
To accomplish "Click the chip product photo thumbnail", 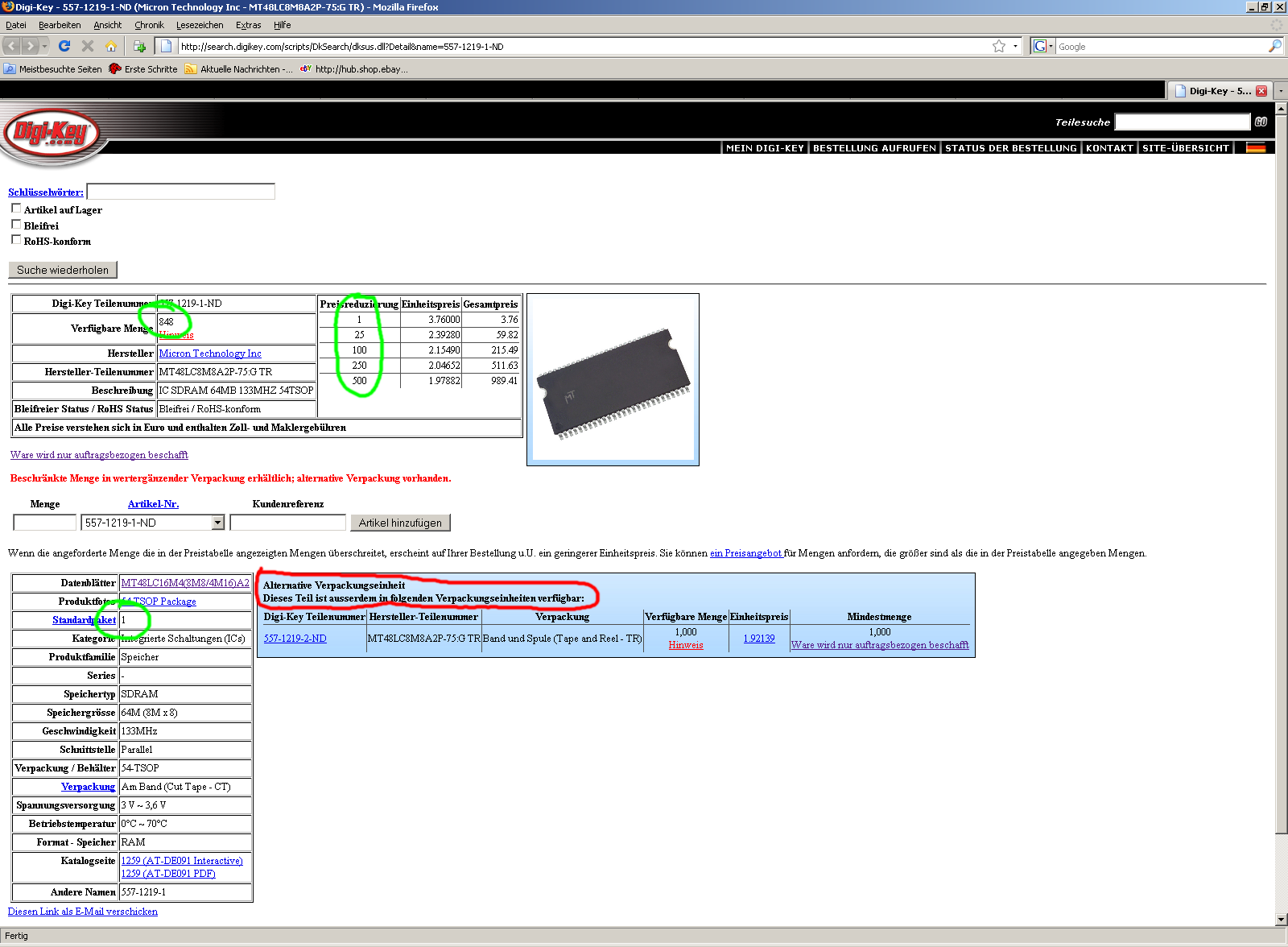I will tap(613, 379).
